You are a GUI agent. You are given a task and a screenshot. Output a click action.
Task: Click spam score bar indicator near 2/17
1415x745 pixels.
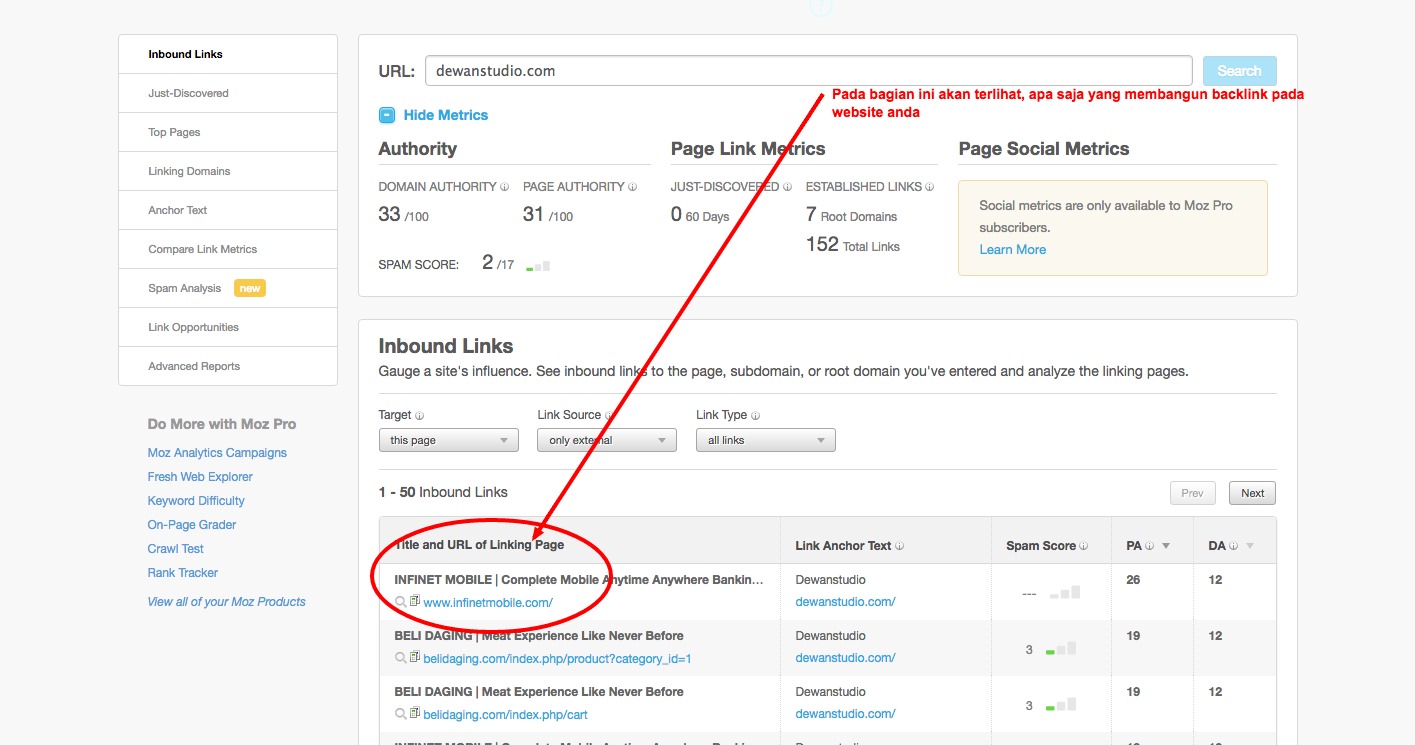click(538, 266)
